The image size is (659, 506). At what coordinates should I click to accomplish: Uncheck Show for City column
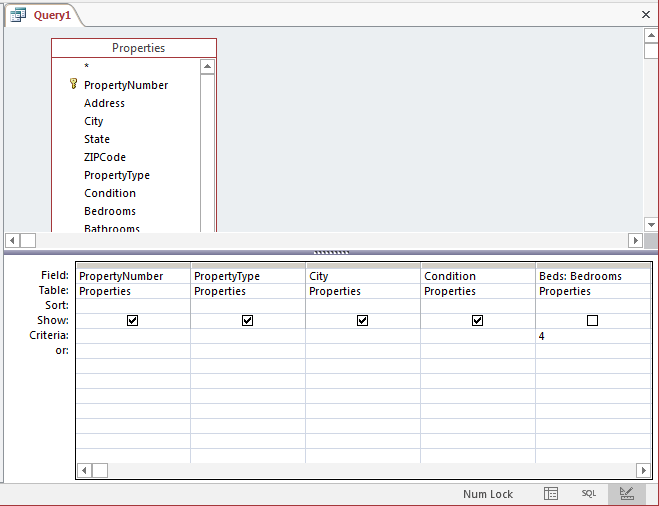click(x=362, y=321)
